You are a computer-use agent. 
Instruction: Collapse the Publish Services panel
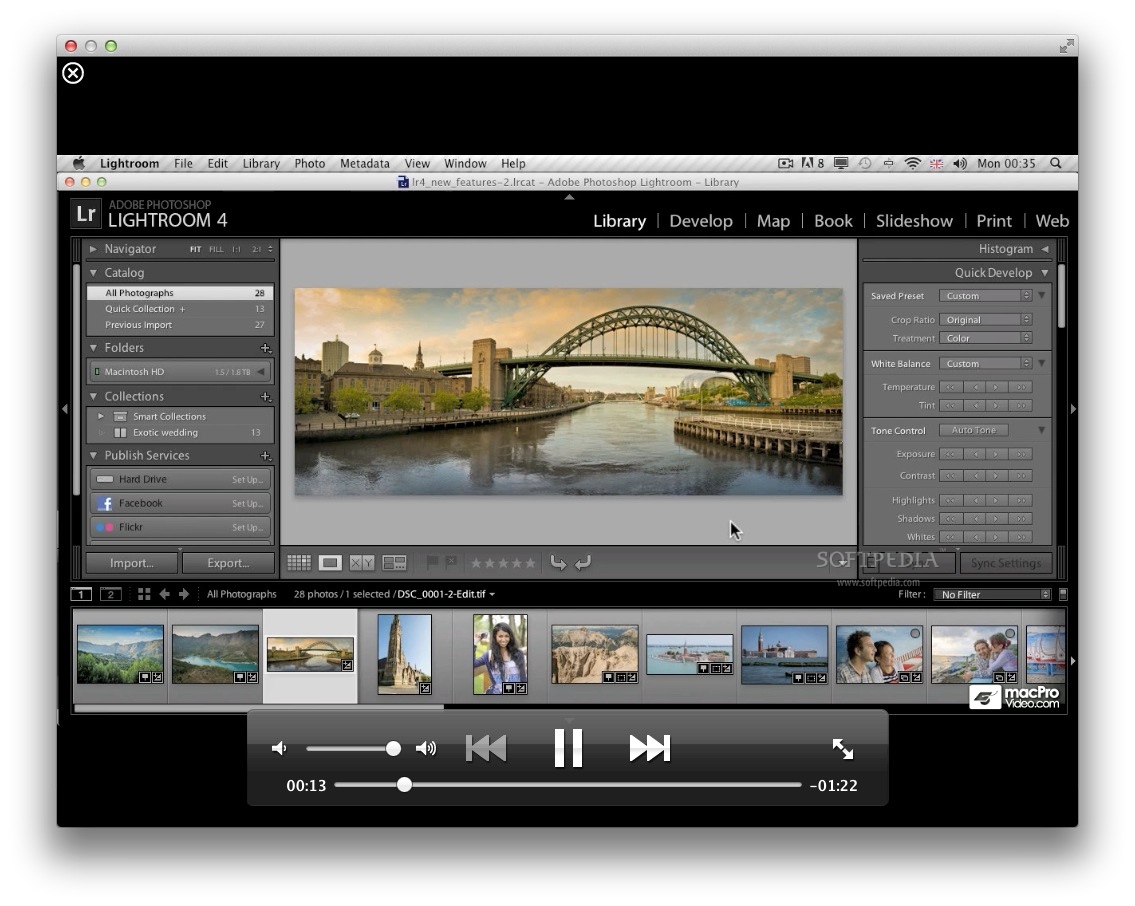[x=93, y=456]
